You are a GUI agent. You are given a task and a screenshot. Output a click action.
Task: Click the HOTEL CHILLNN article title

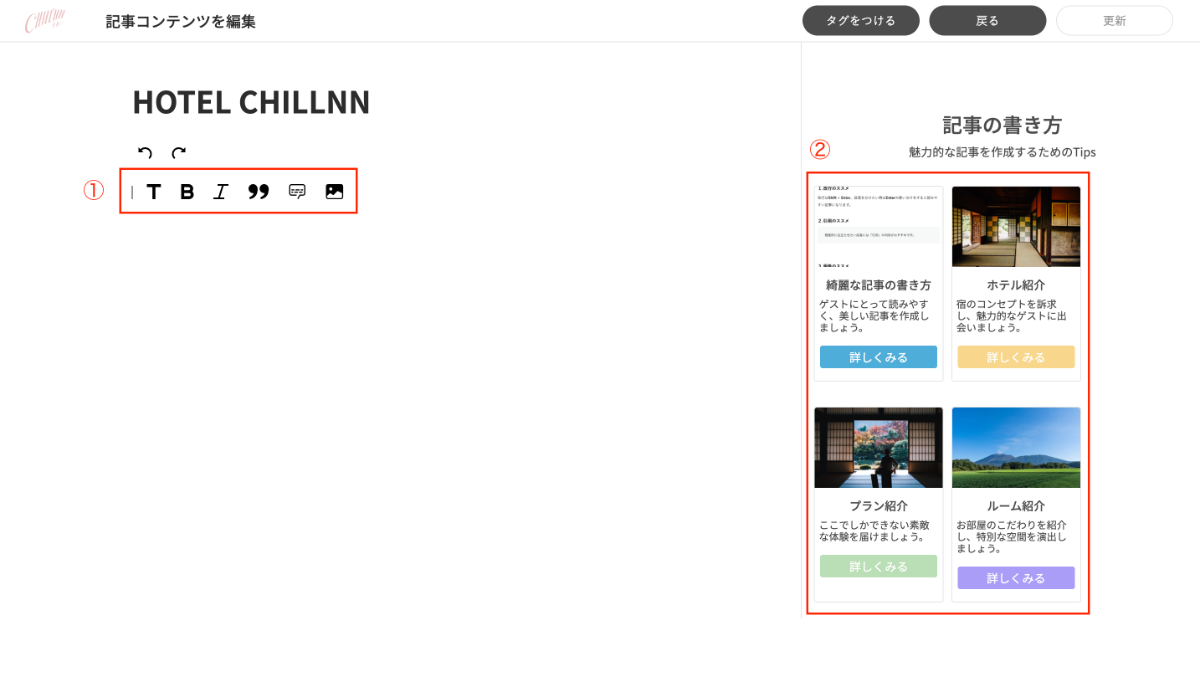coord(251,102)
